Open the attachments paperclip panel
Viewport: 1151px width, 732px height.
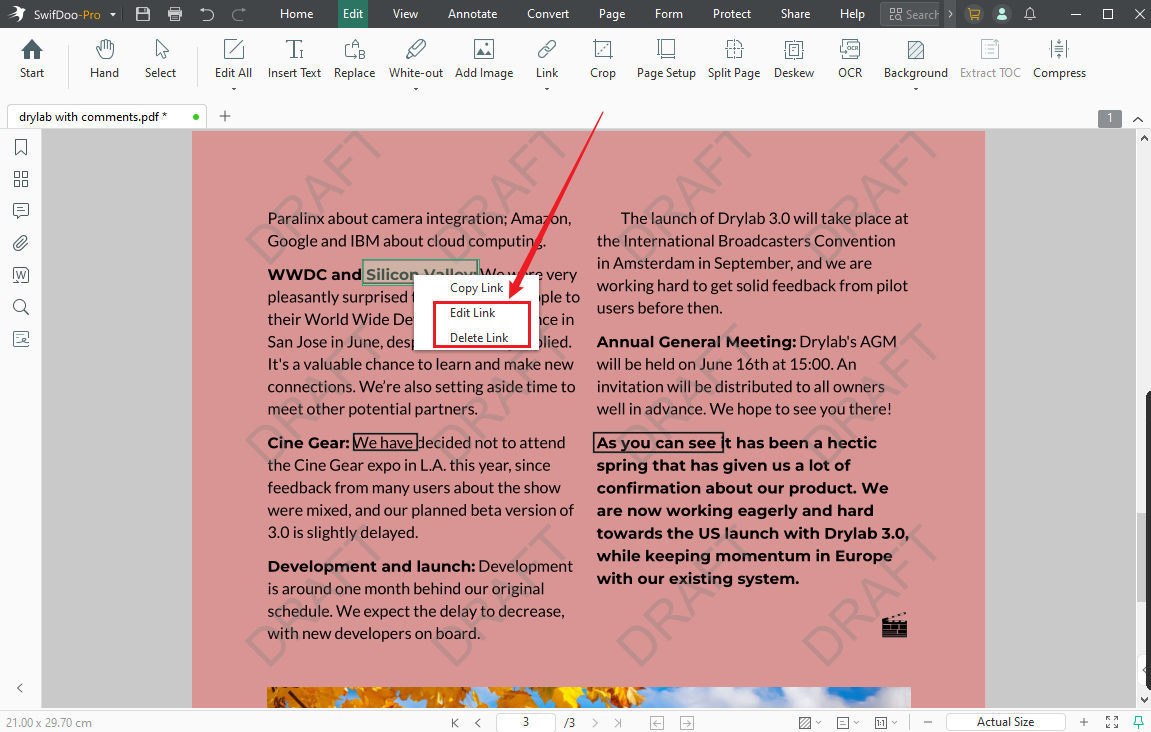[x=21, y=243]
